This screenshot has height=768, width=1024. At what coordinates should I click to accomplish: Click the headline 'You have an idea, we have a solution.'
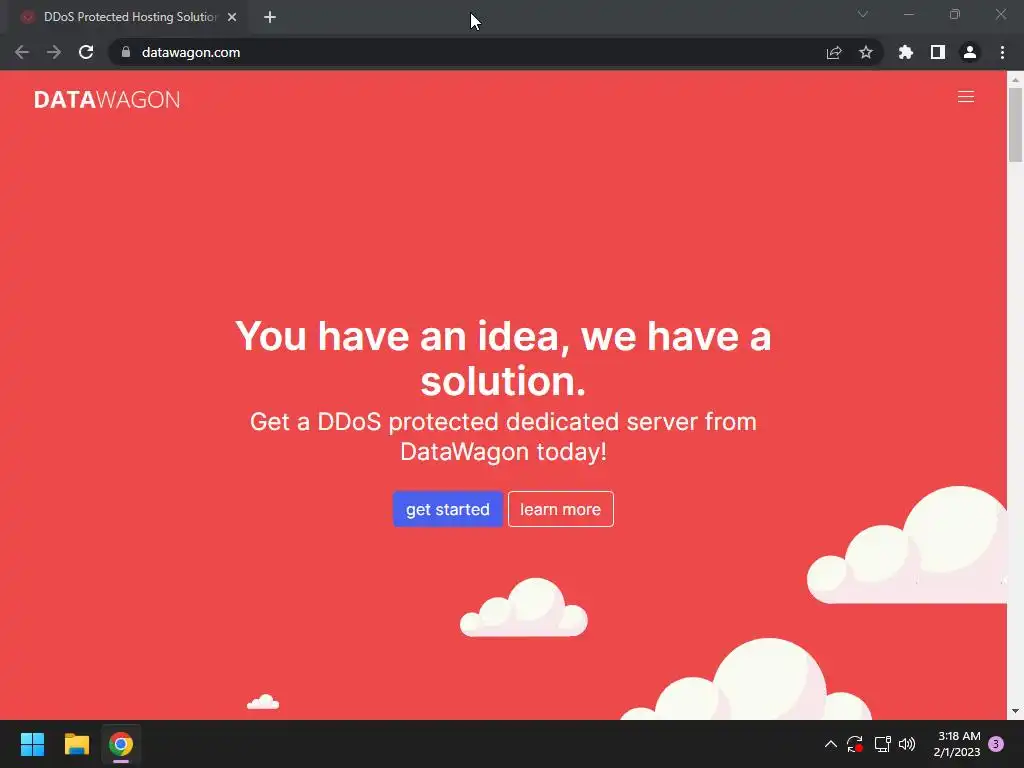(504, 358)
